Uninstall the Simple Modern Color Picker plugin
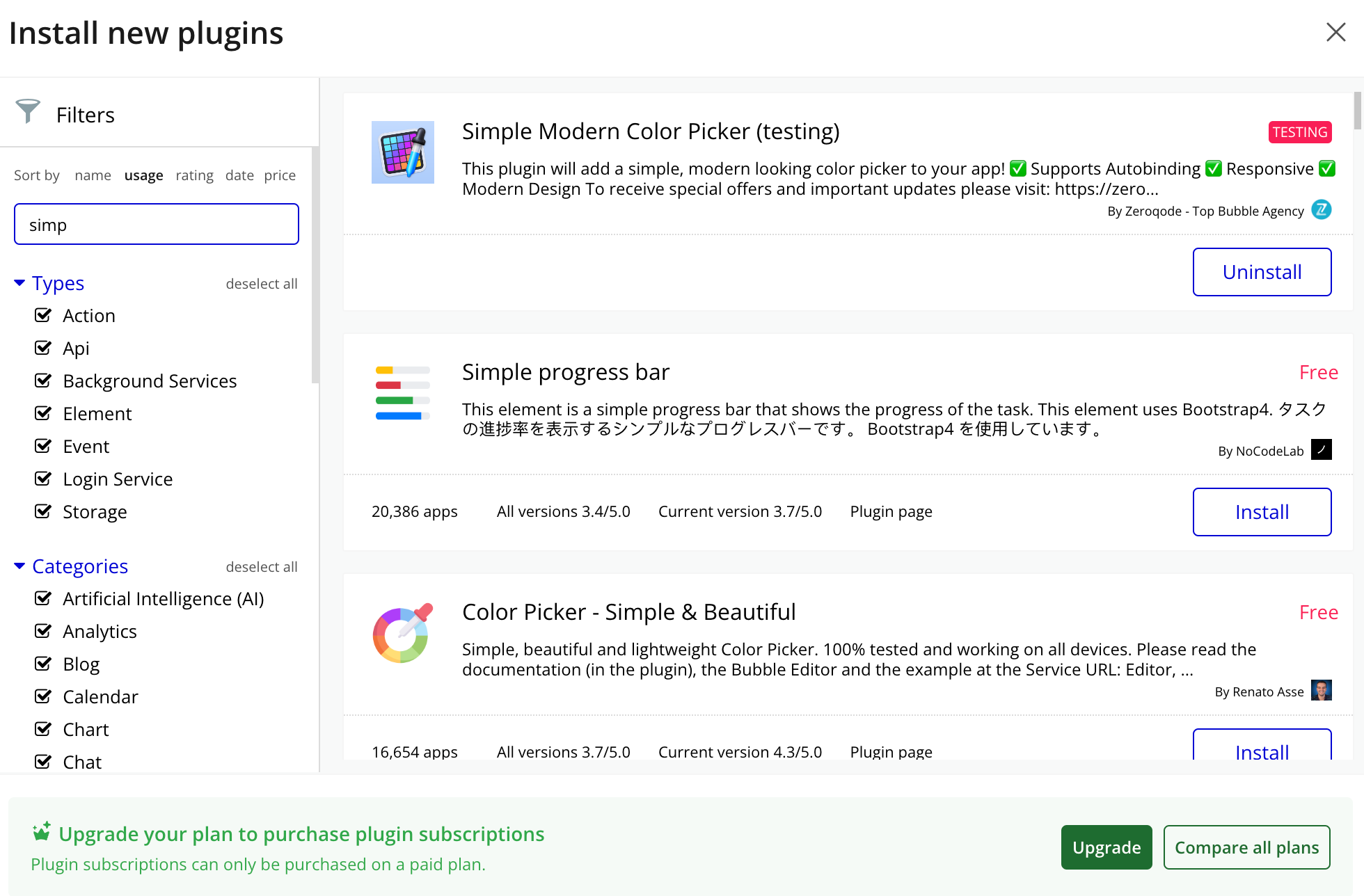Screen dimensions: 1364x896 [x=1262, y=272]
